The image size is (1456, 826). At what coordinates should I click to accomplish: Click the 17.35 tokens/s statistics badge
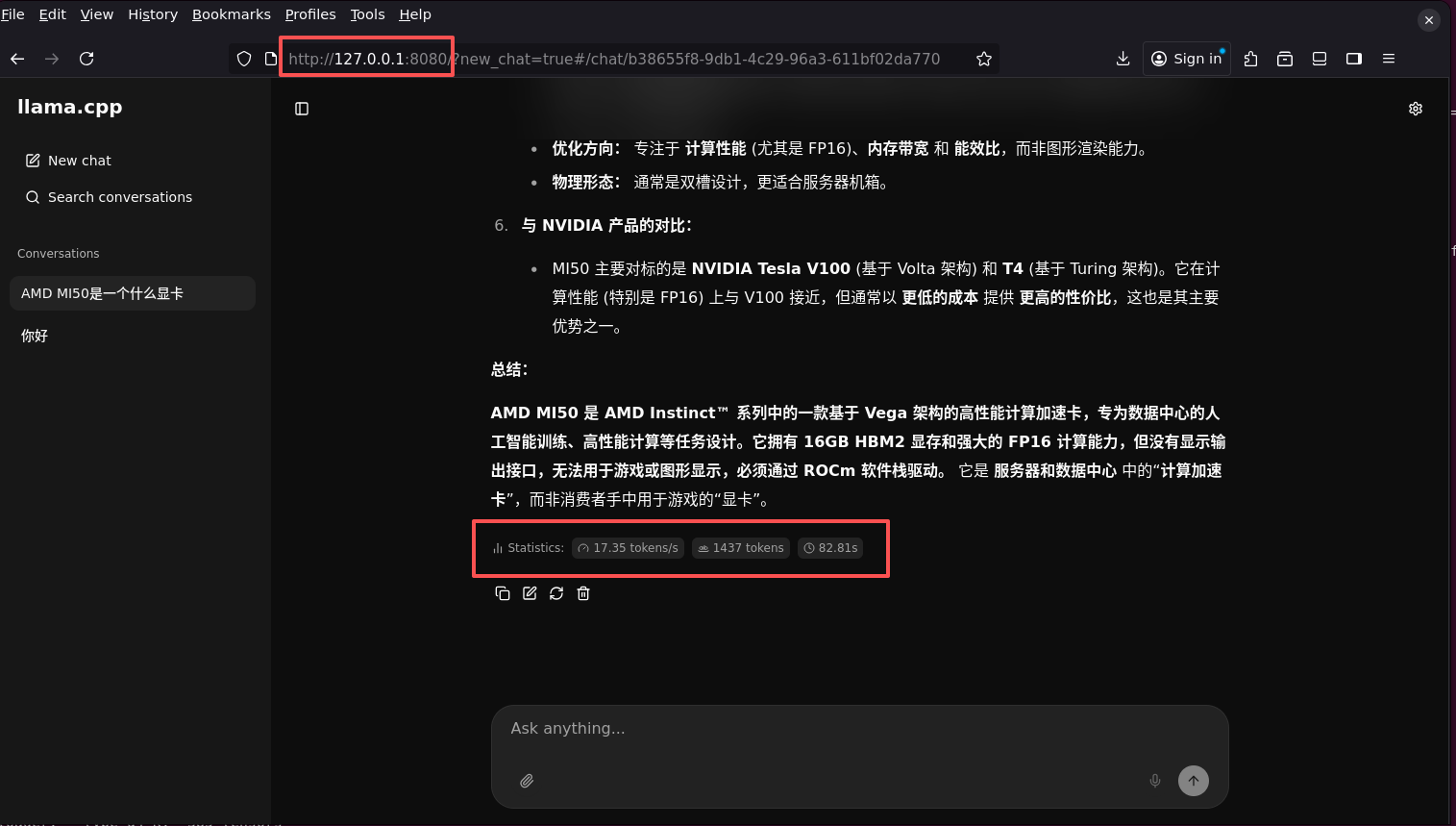[x=628, y=547]
